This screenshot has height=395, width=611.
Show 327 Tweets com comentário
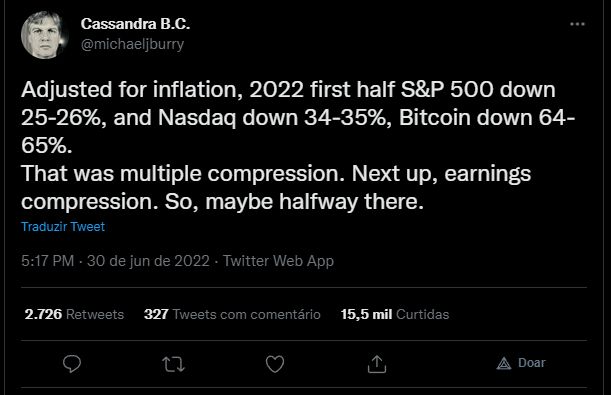pos(232,314)
